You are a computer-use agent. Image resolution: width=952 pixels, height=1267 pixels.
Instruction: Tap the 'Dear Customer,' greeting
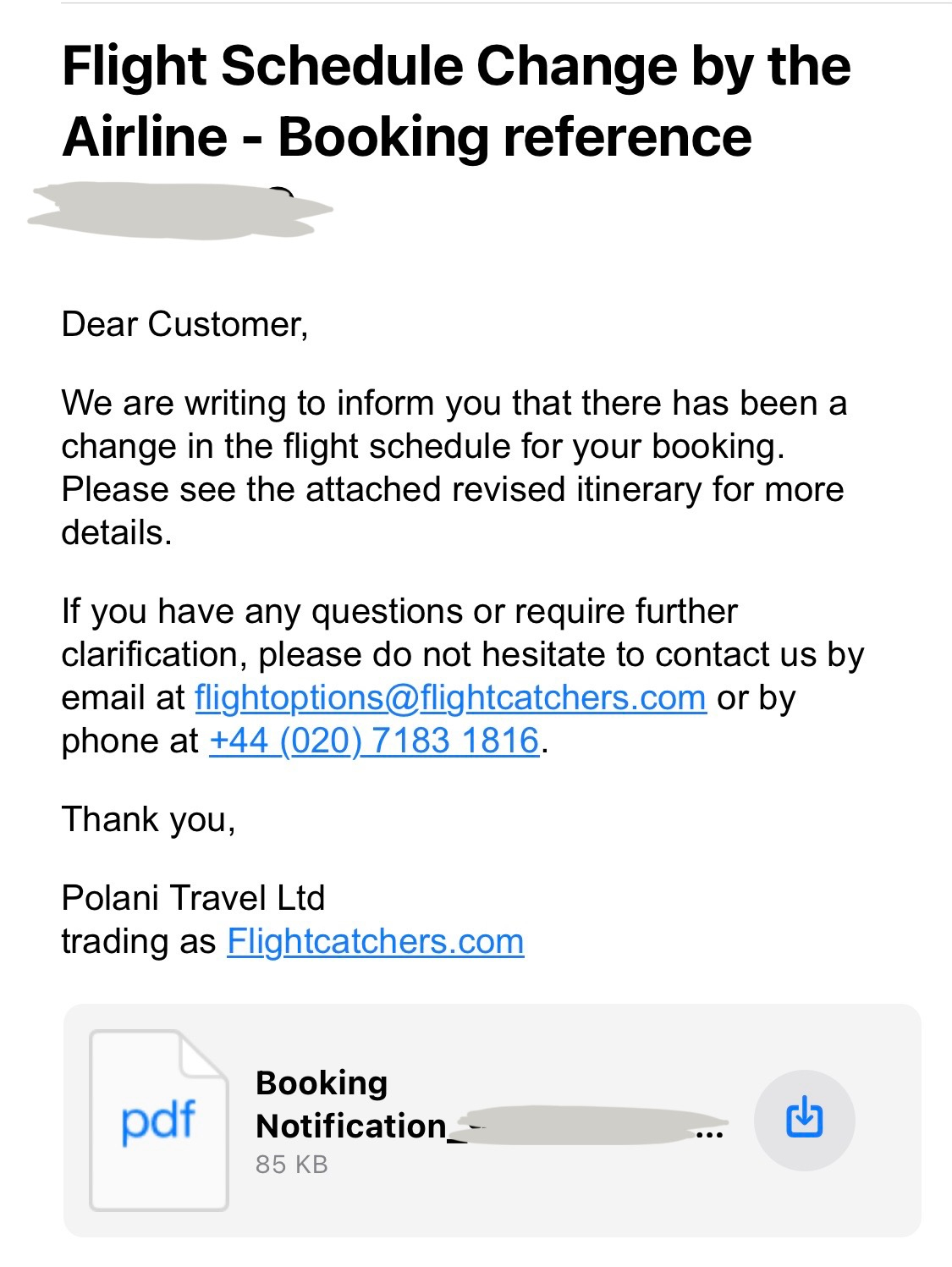185,325
